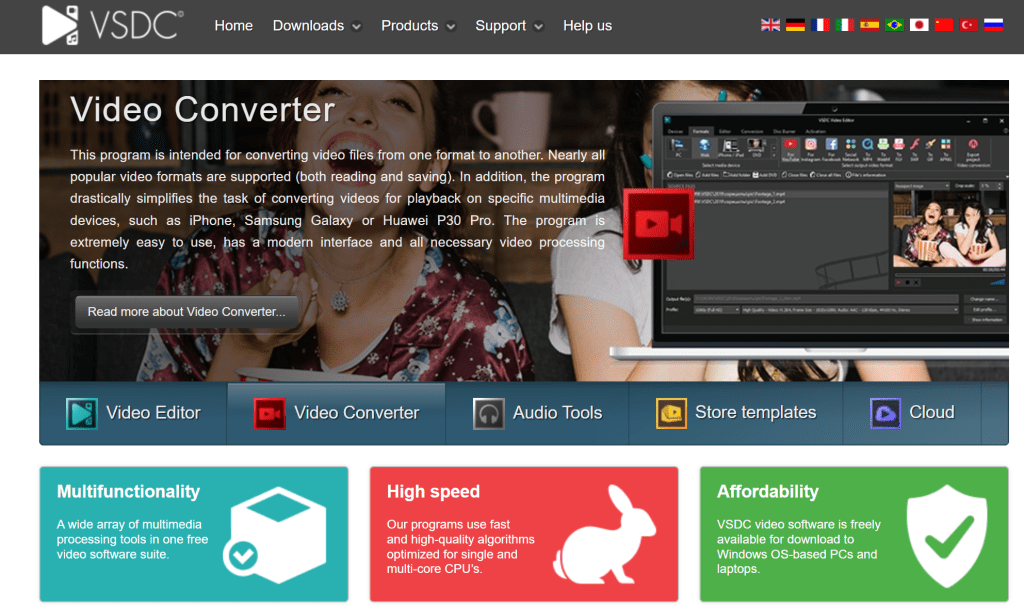Open the Store templates tab
Image resolution: width=1024 pixels, height=607 pixels.
(x=736, y=413)
